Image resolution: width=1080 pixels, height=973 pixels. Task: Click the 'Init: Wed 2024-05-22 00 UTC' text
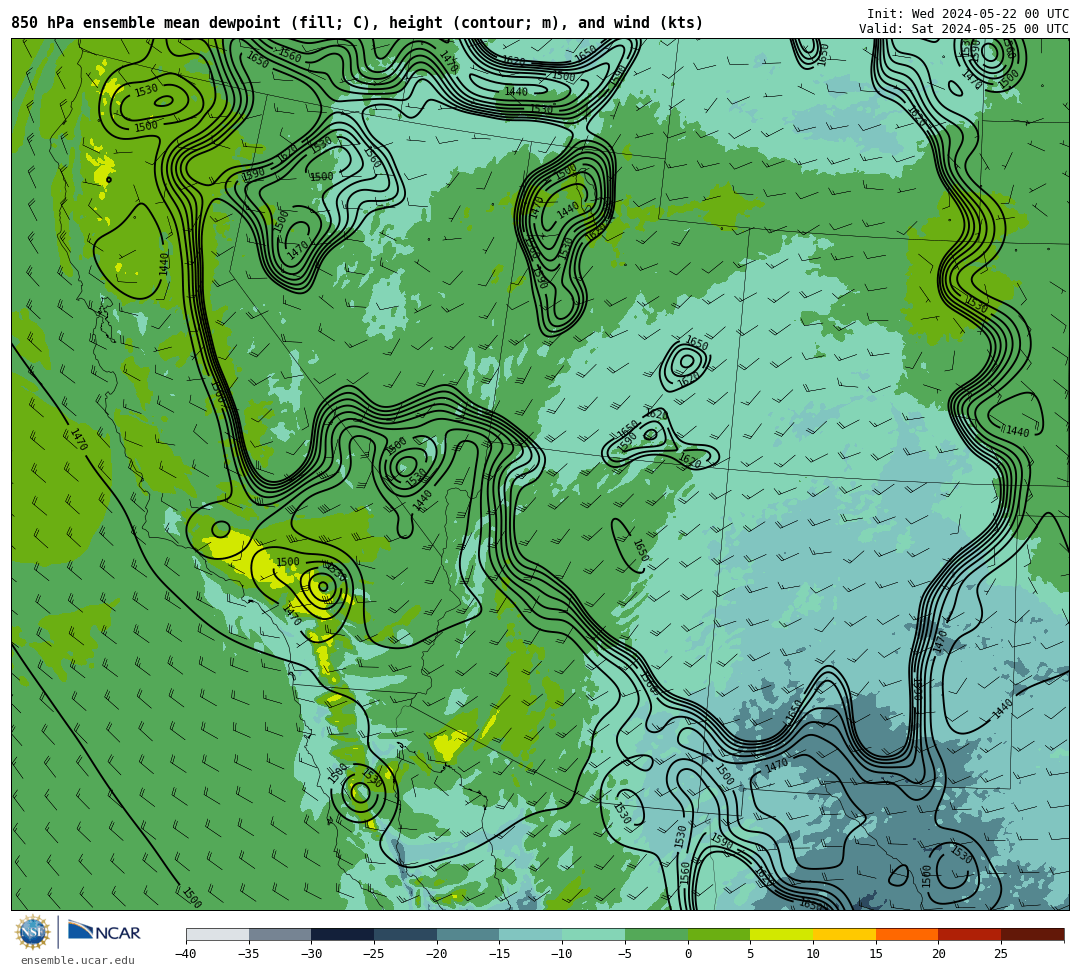click(968, 14)
